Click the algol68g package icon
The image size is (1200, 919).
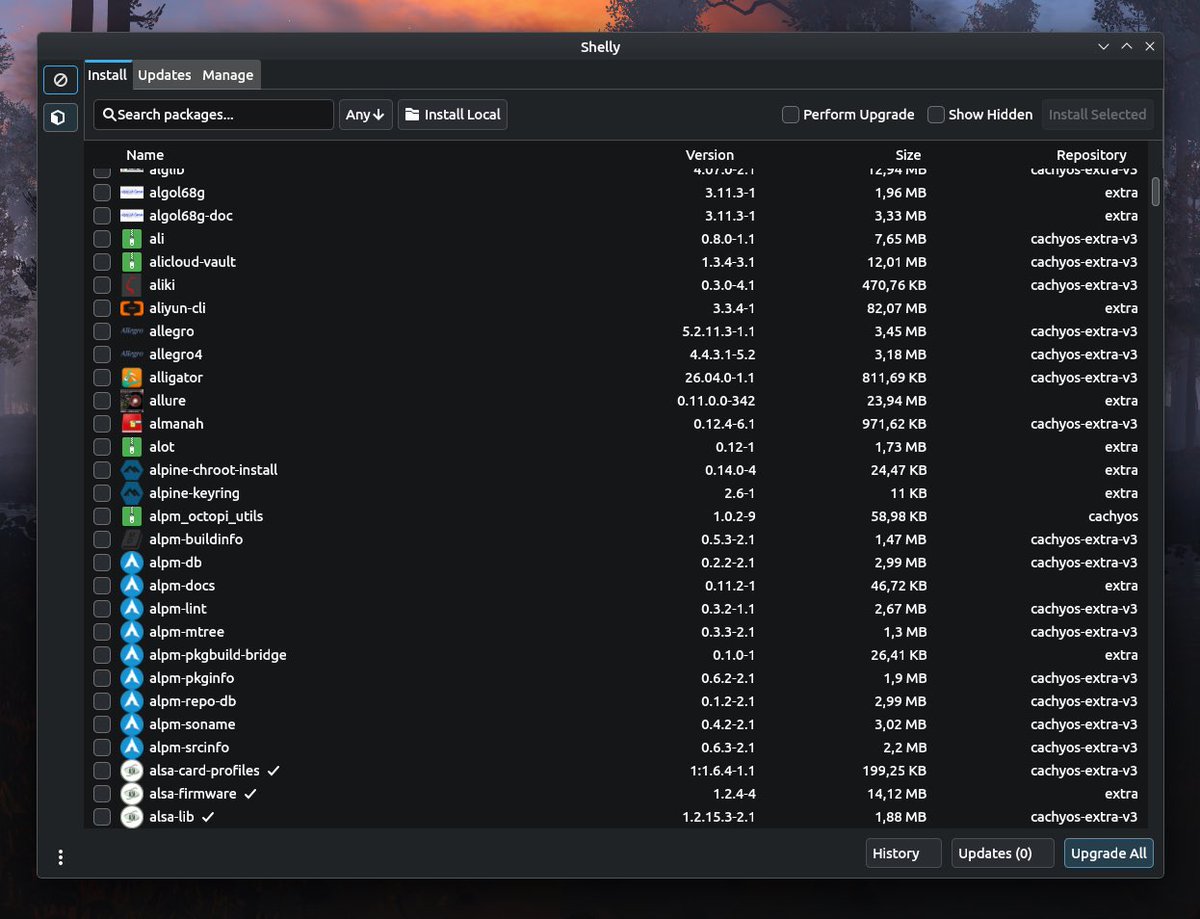[132, 192]
